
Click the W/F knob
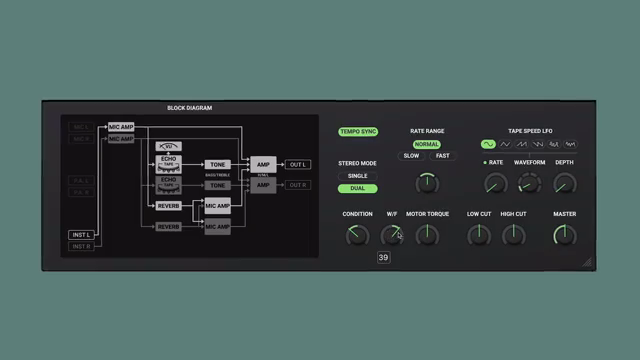click(392, 235)
